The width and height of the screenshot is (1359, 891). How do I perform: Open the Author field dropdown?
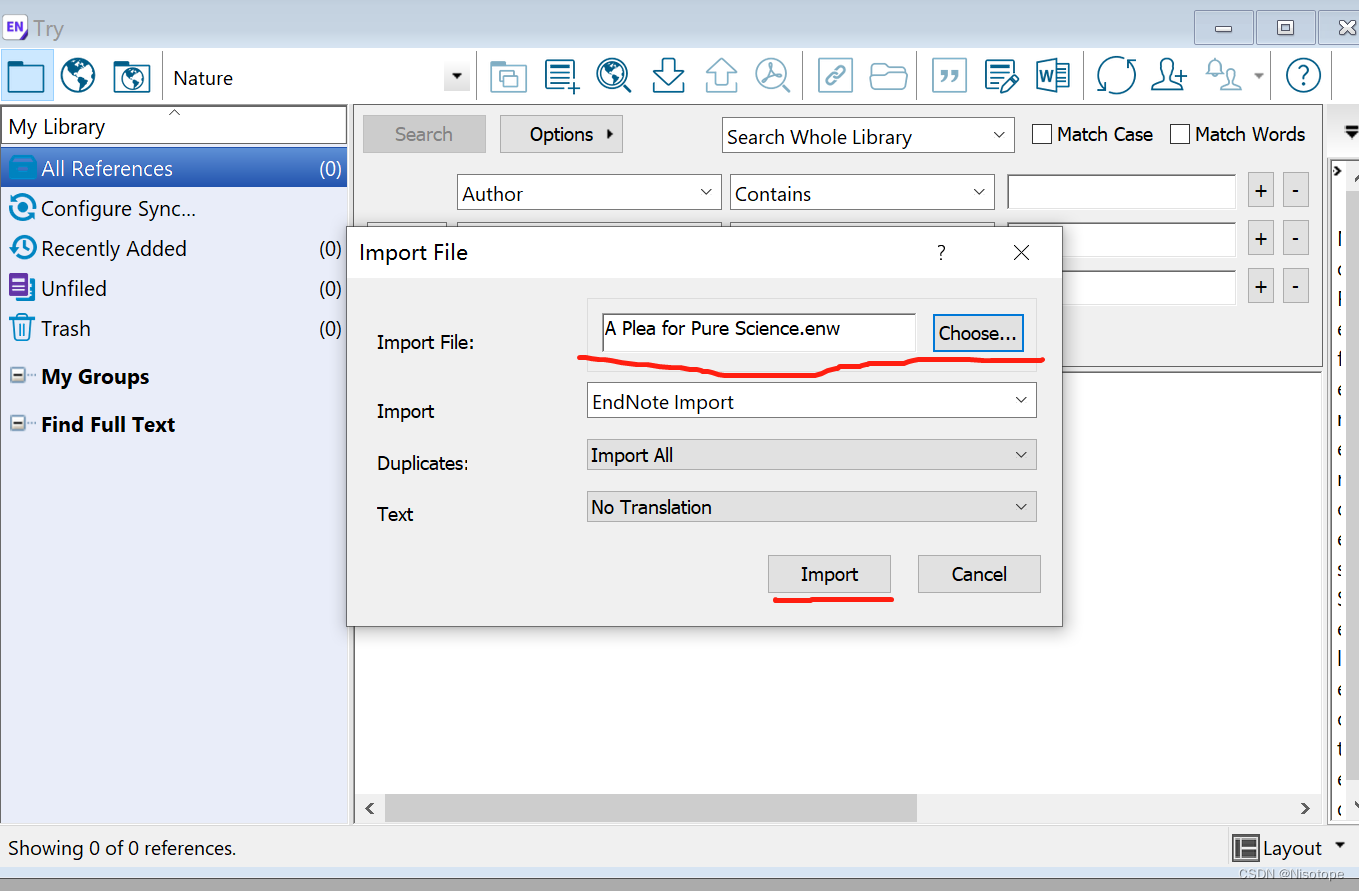tap(590, 193)
